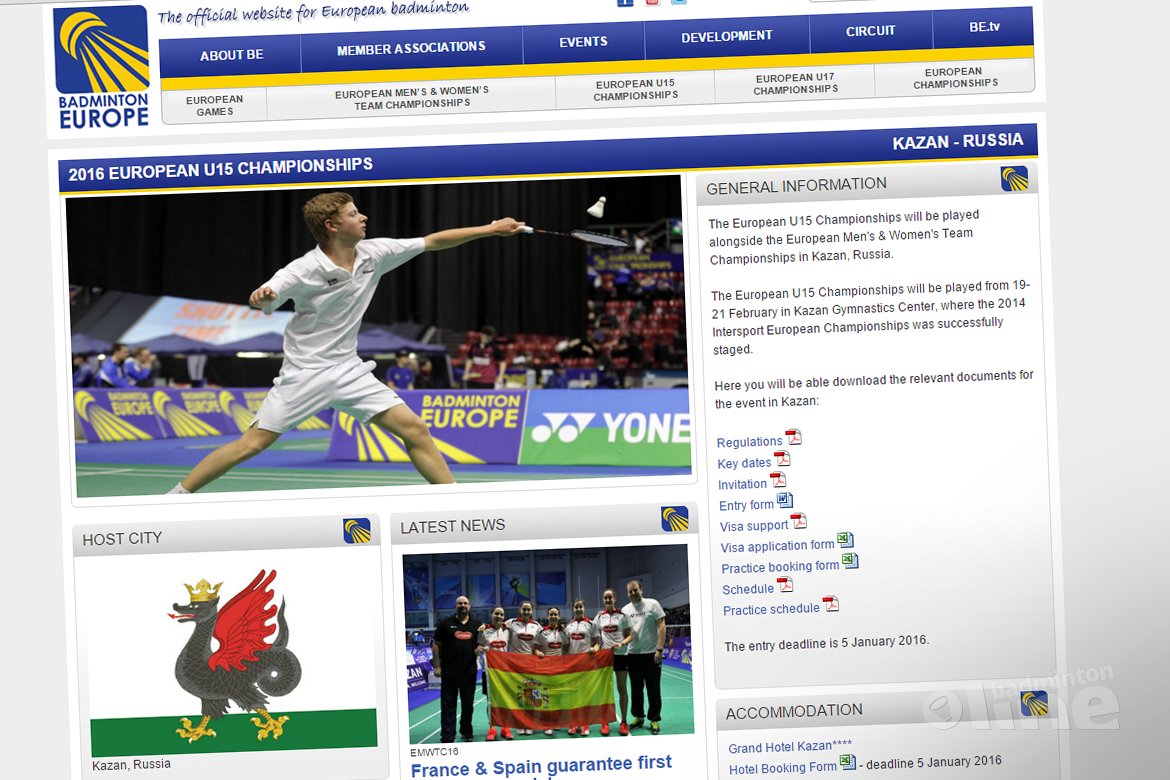Open the Schedule link

[x=748, y=589]
